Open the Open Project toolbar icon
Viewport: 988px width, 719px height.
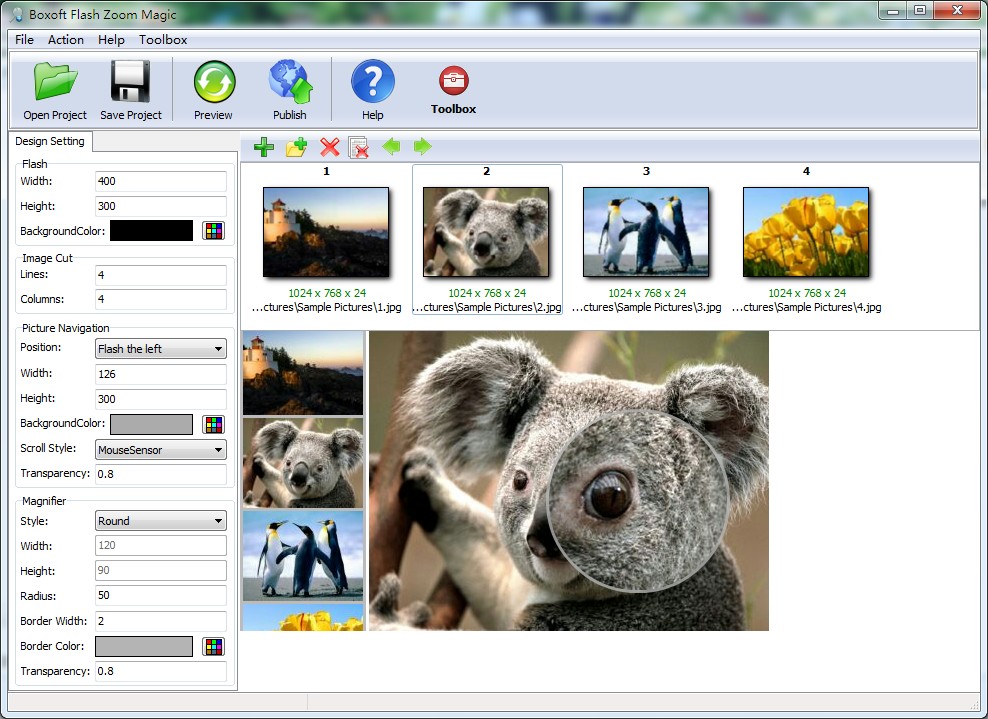point(55,81)
